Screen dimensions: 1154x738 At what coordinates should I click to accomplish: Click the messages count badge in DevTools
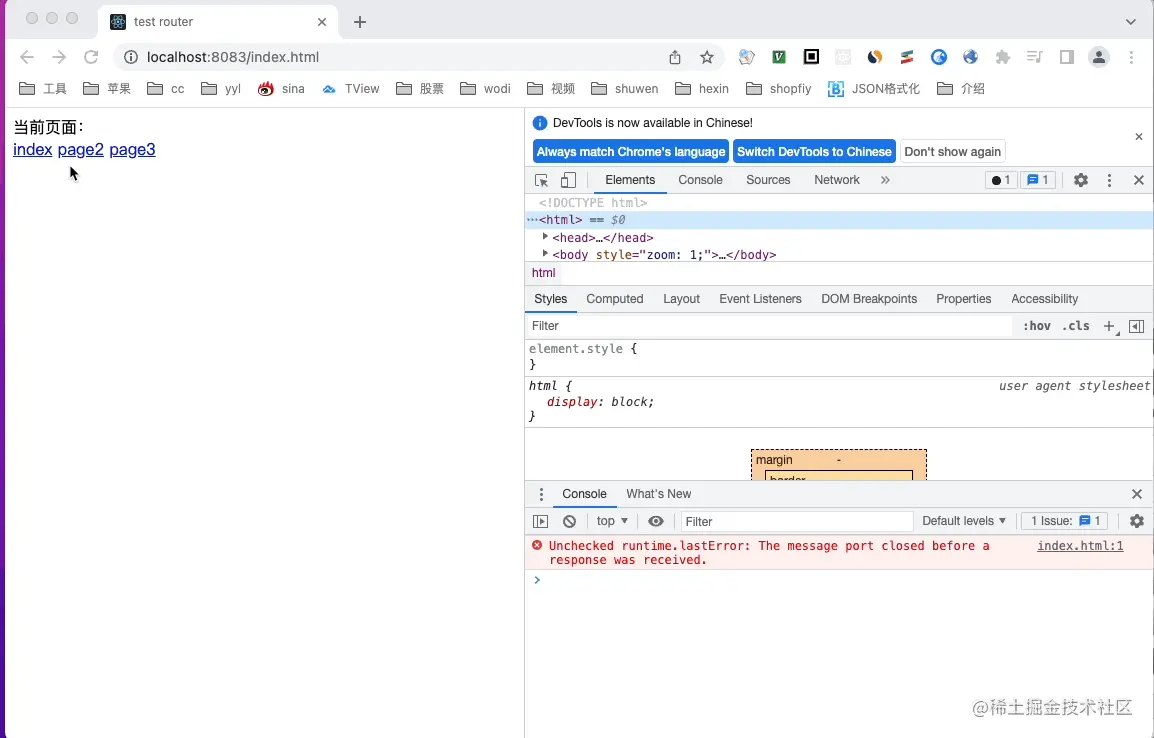tap(1038, 180)
